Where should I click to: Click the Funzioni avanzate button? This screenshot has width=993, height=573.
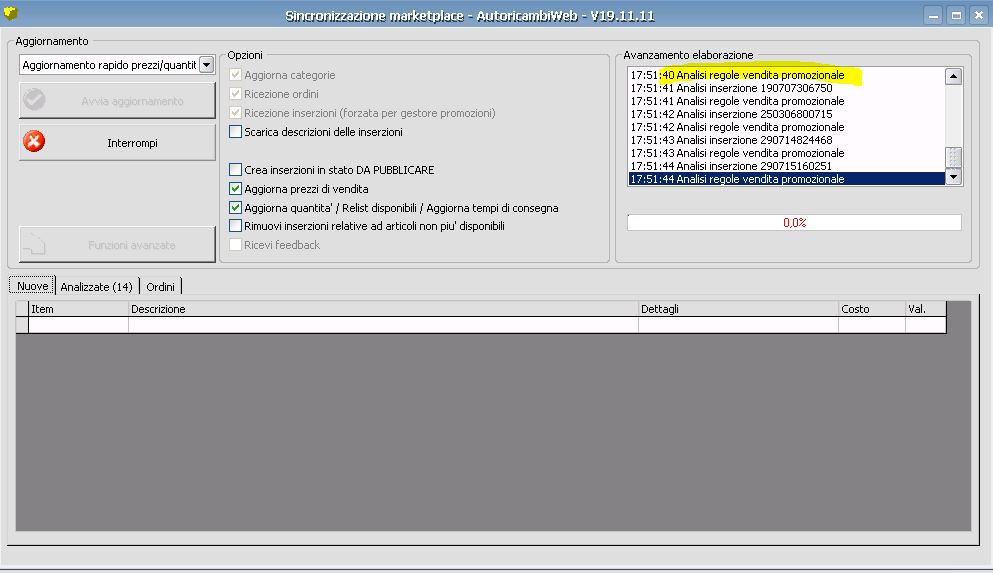(117, 244)
